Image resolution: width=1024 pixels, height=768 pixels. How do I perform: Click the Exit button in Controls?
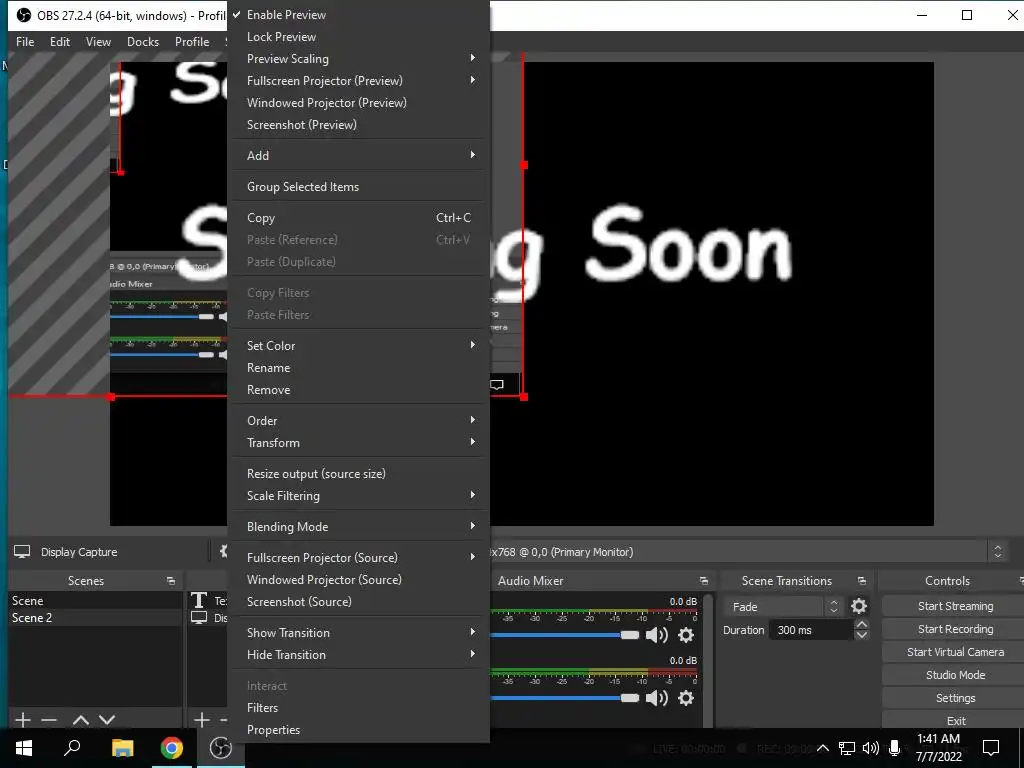coord(955,720)
